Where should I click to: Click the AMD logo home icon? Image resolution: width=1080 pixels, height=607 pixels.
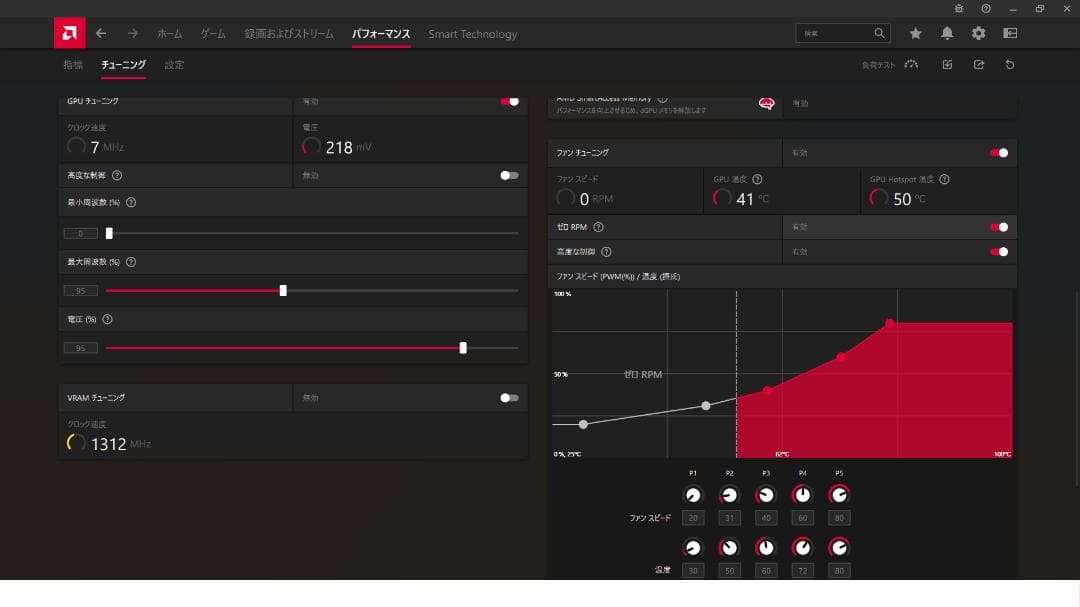(69, 33)
